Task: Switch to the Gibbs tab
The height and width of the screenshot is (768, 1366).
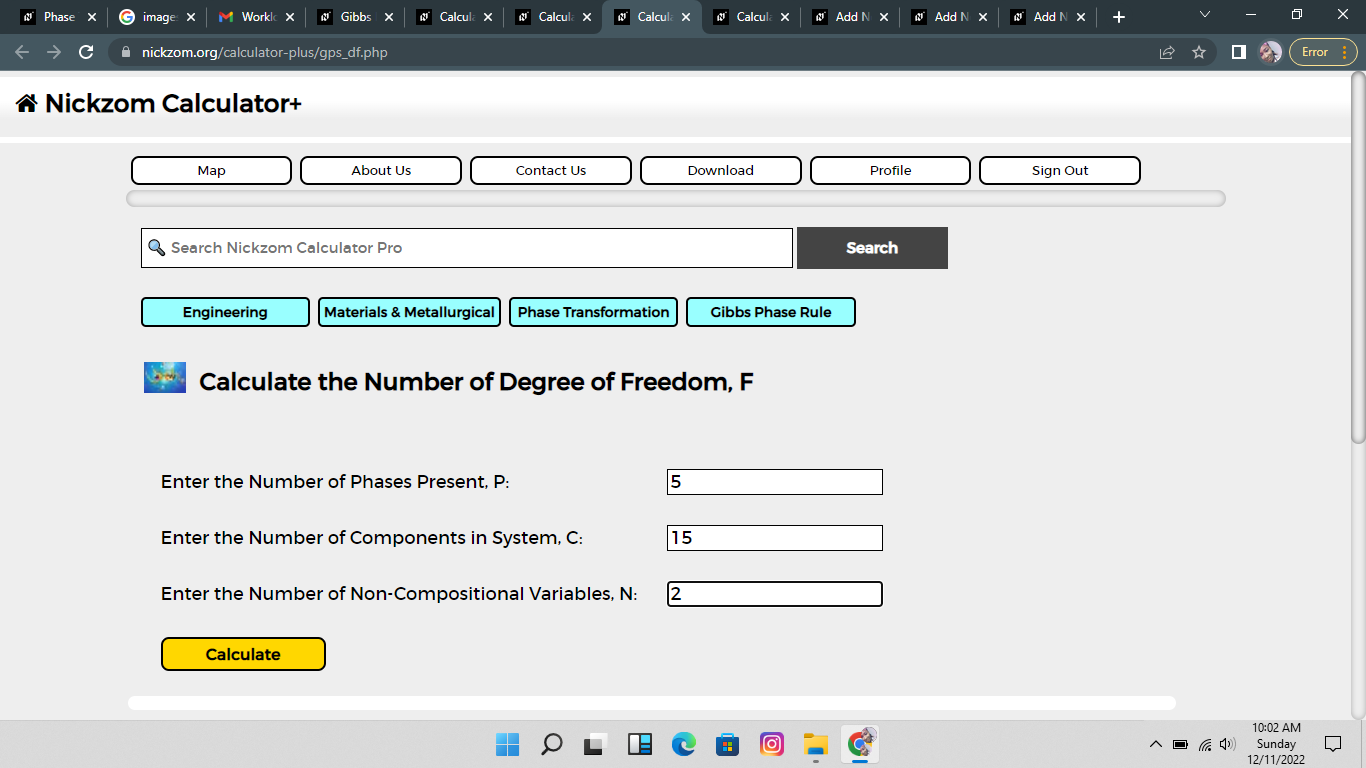Action: 356,17
